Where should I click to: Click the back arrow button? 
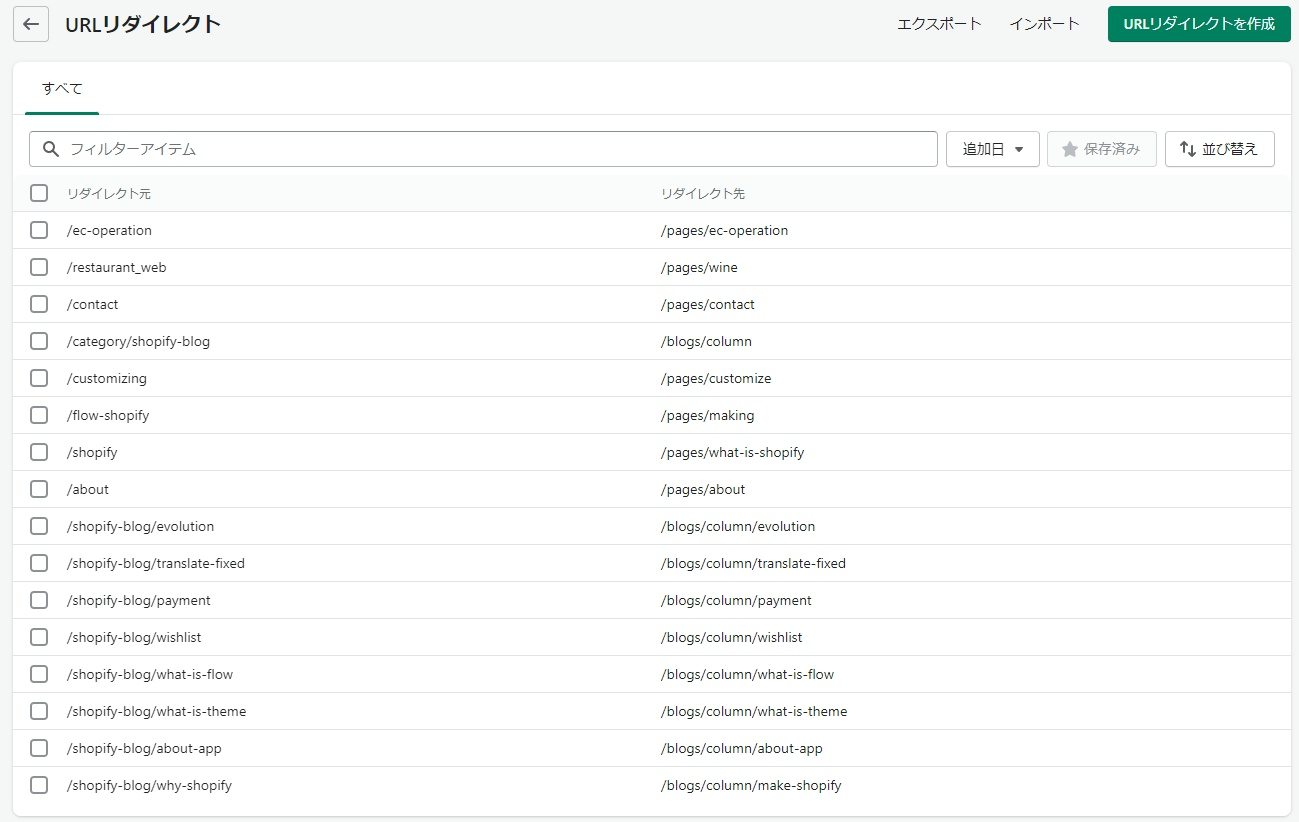tap(31, 24)
